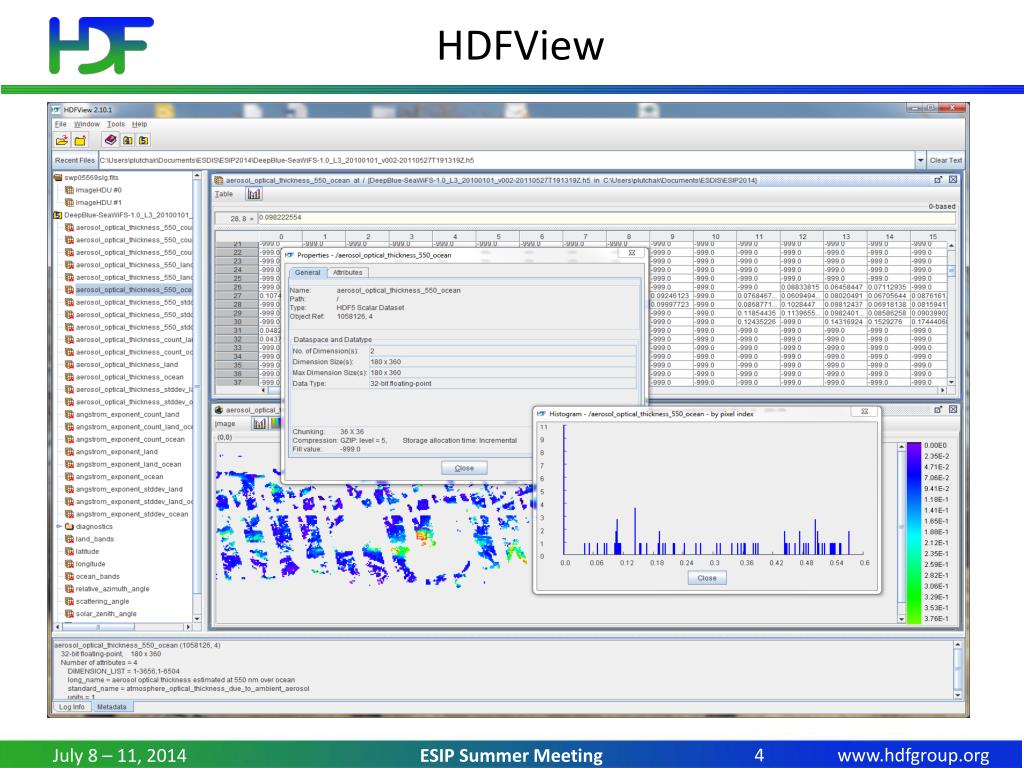Click the HDF4 library version icon

(x=127, y=140)
